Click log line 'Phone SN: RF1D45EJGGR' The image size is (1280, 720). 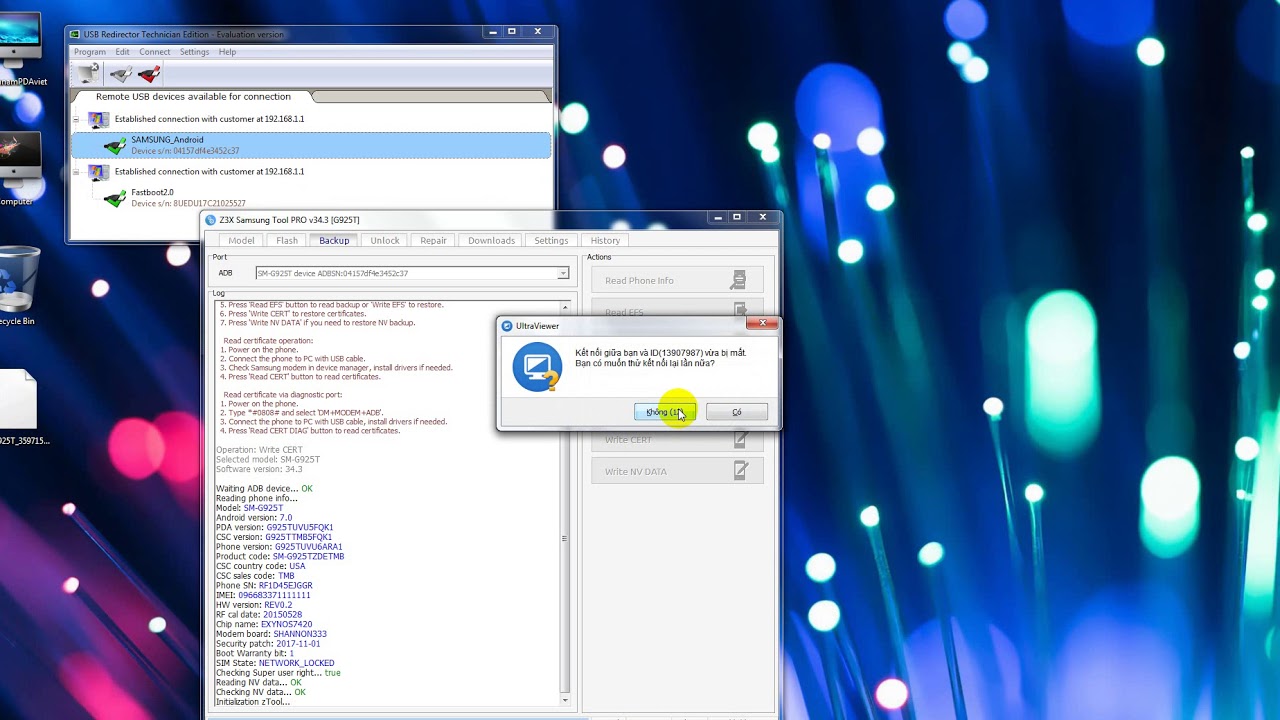(x=264, y=585)
